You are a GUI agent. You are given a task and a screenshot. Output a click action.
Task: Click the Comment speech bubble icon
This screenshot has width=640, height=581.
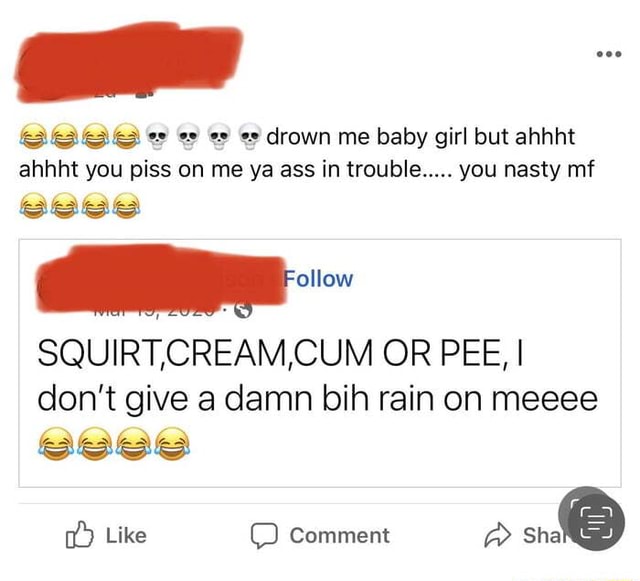pos(264,535)
